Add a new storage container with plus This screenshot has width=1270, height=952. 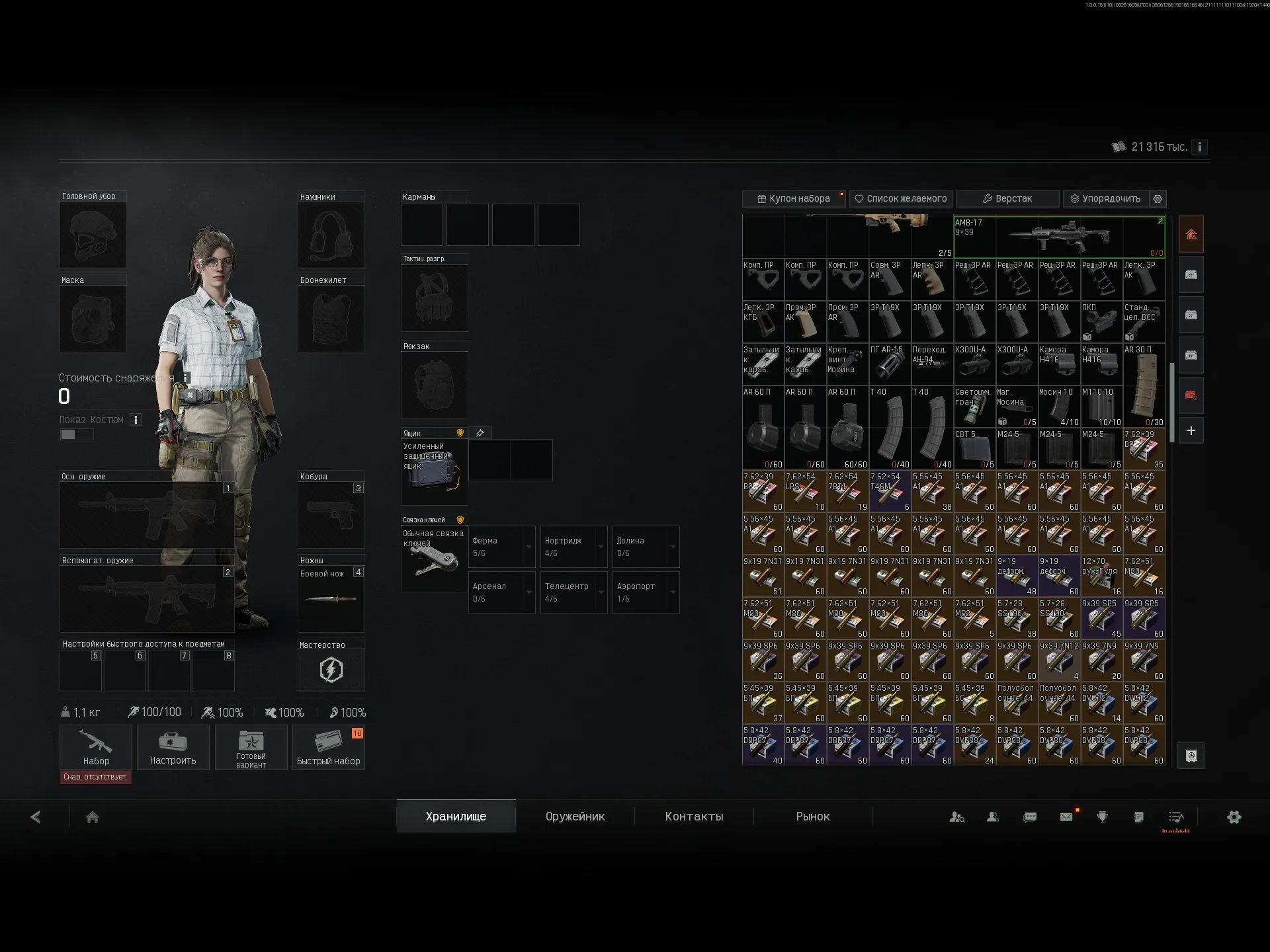click(x=1191, y=431)
